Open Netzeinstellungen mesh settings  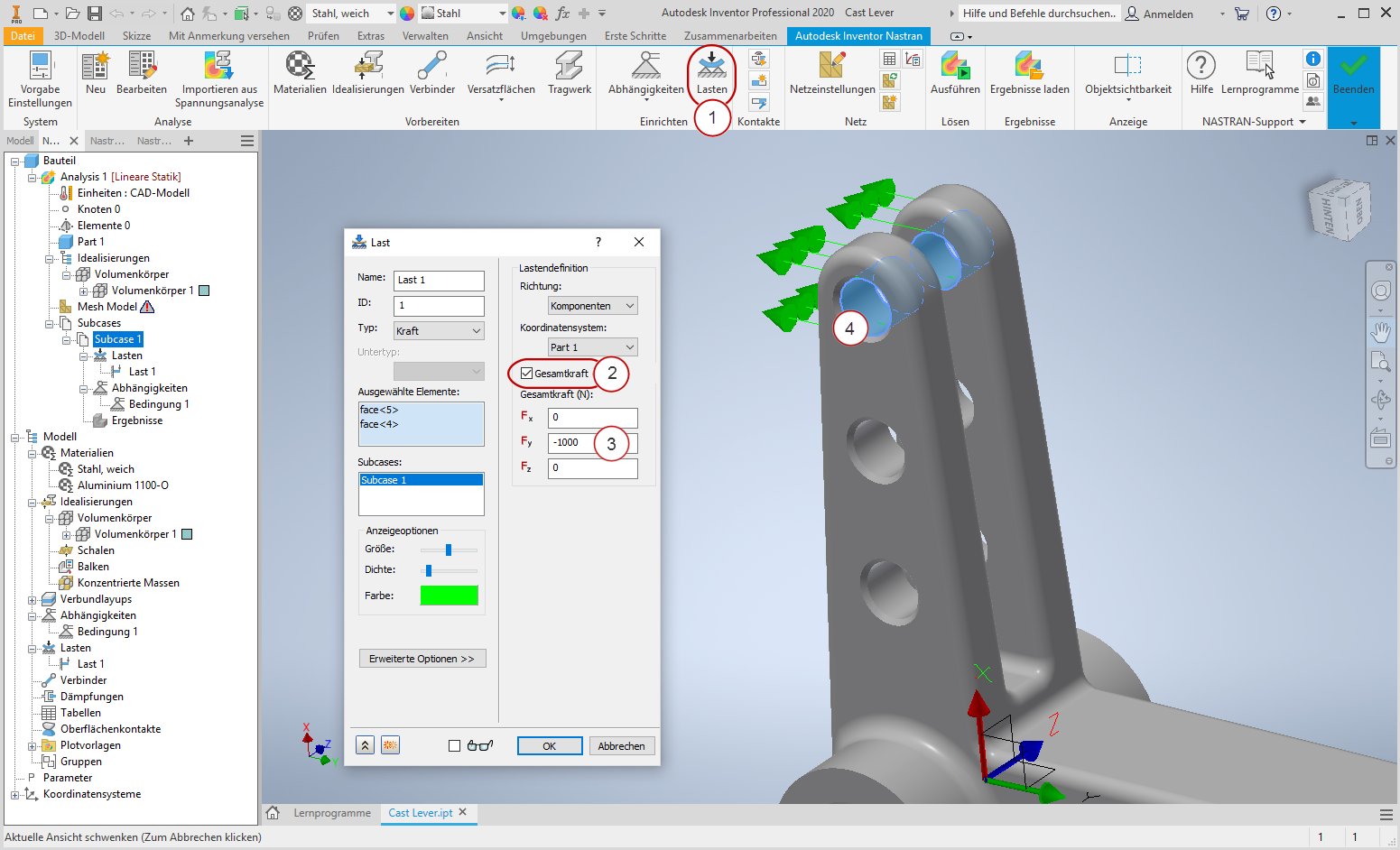coord(832,73)
